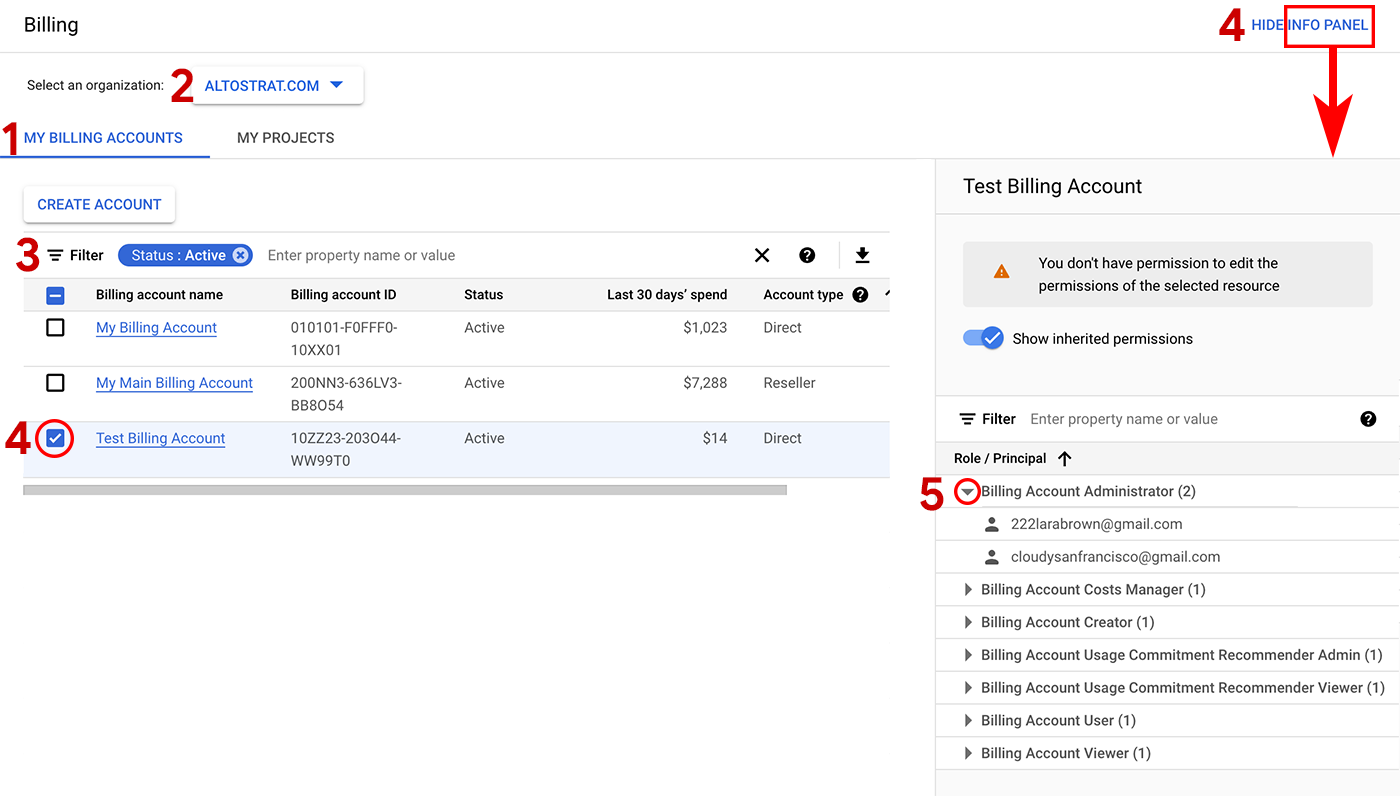The image size is (1400, 796).
Task: Open help icon in the permissions filter bar
Action: pyautogui.click(x=1368, y=419)
